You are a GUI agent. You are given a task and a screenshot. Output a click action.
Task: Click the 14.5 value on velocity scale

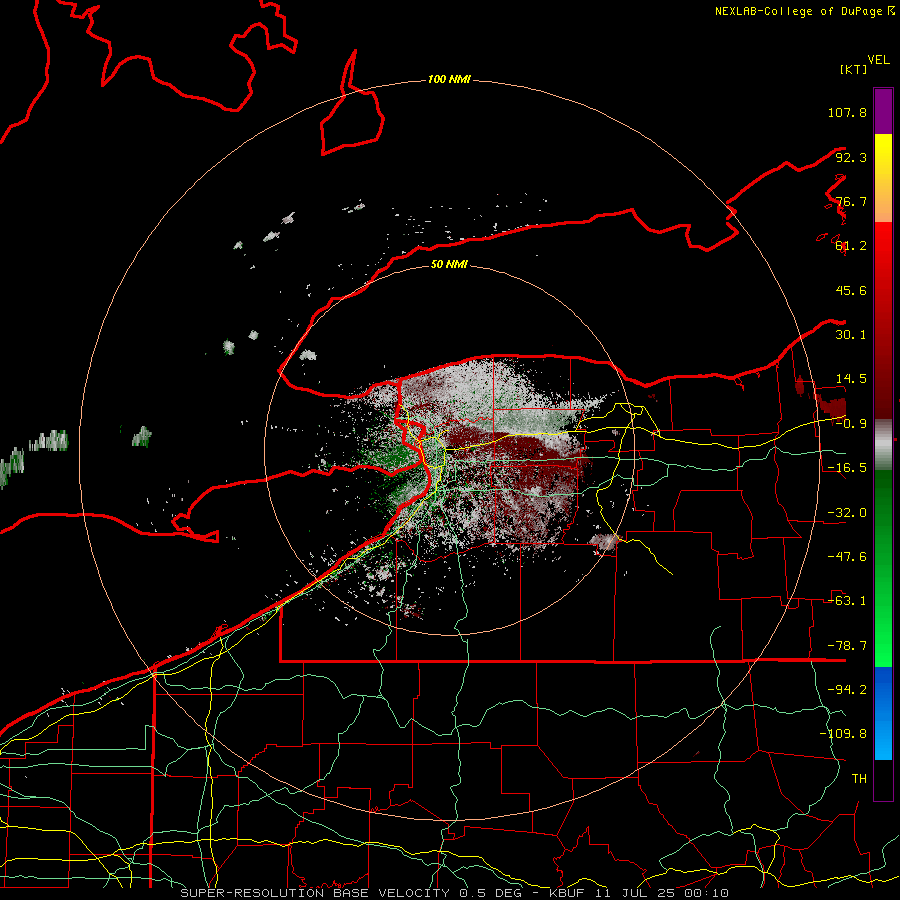point(851,379)
